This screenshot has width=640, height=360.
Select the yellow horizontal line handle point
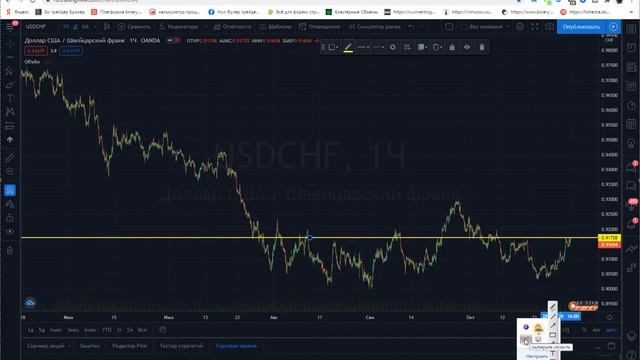(x=309, y=238)
